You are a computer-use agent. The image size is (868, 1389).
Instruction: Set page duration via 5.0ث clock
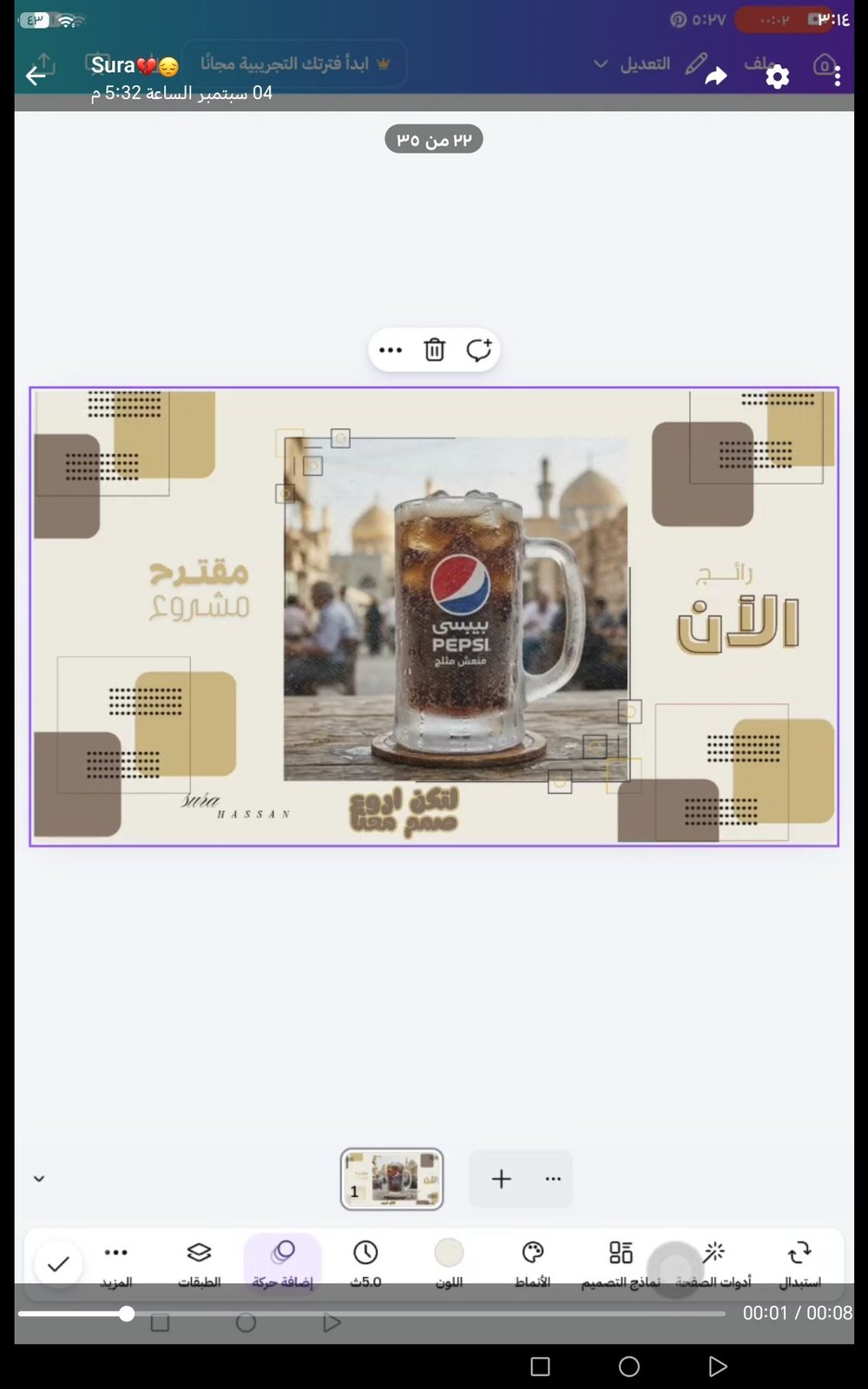click(365, 1264)
